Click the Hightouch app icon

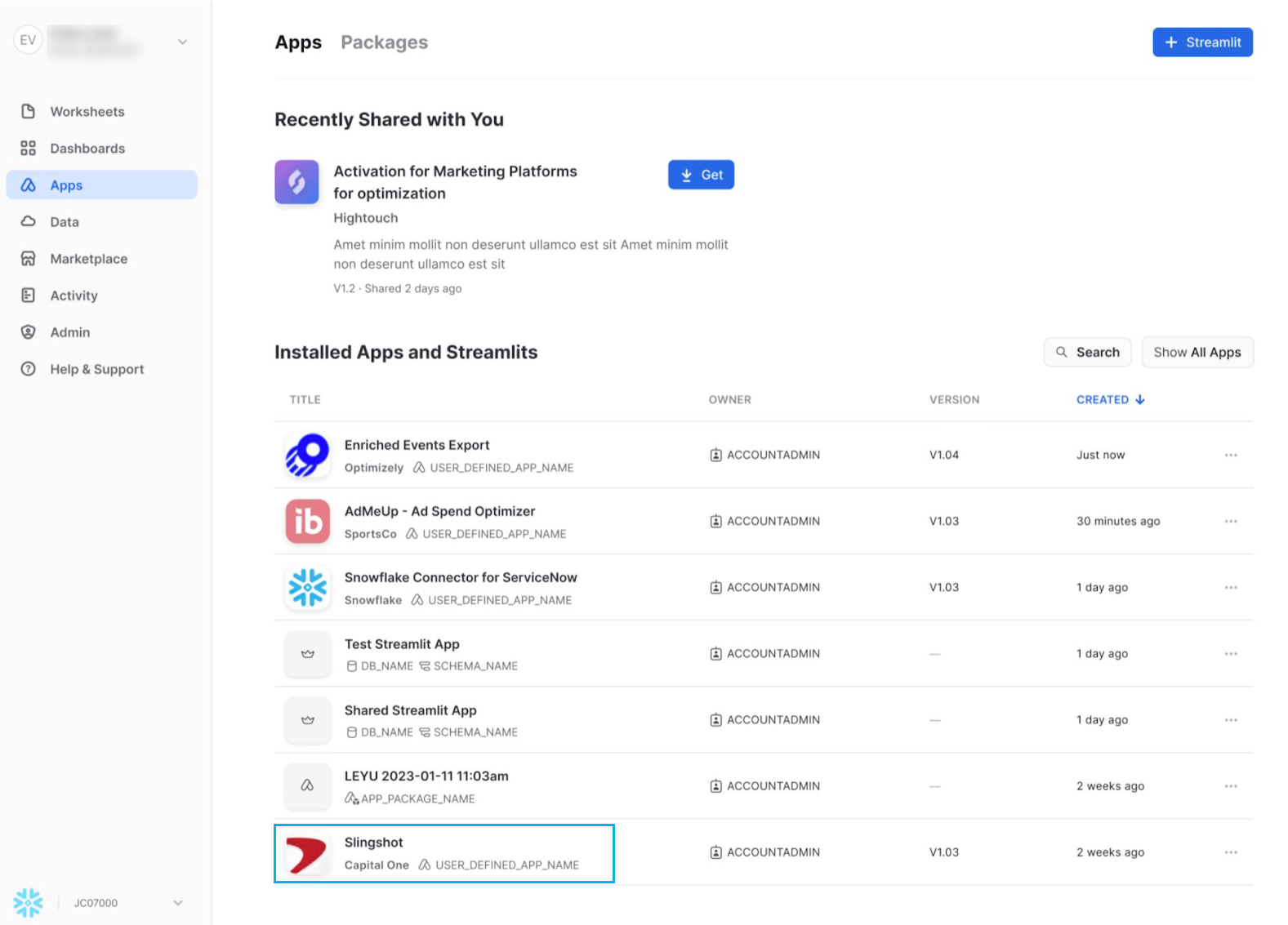[296, 182]
